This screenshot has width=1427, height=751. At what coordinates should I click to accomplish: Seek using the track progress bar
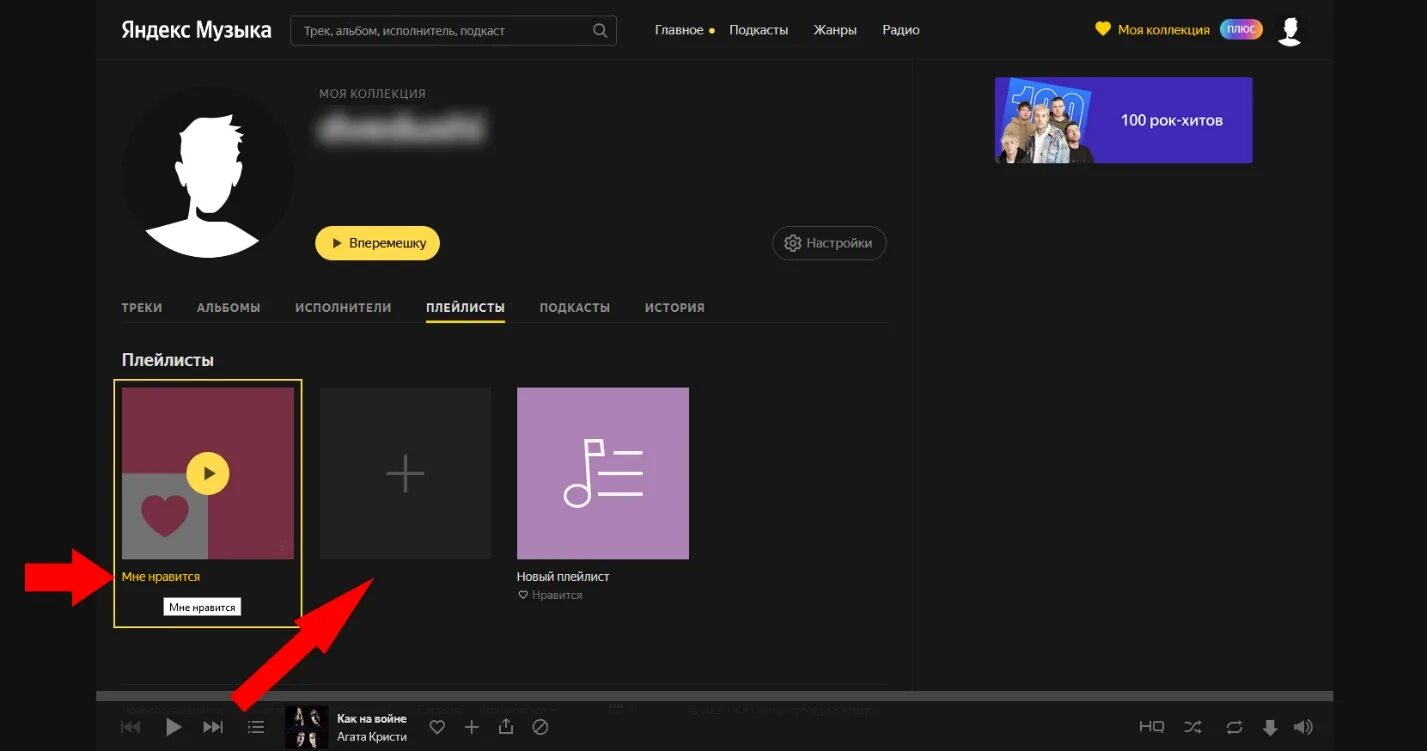714,696
